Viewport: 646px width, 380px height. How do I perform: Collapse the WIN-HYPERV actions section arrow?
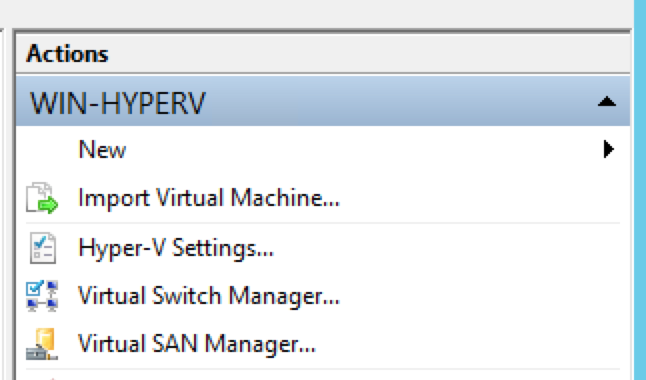[x=607, y=101]
